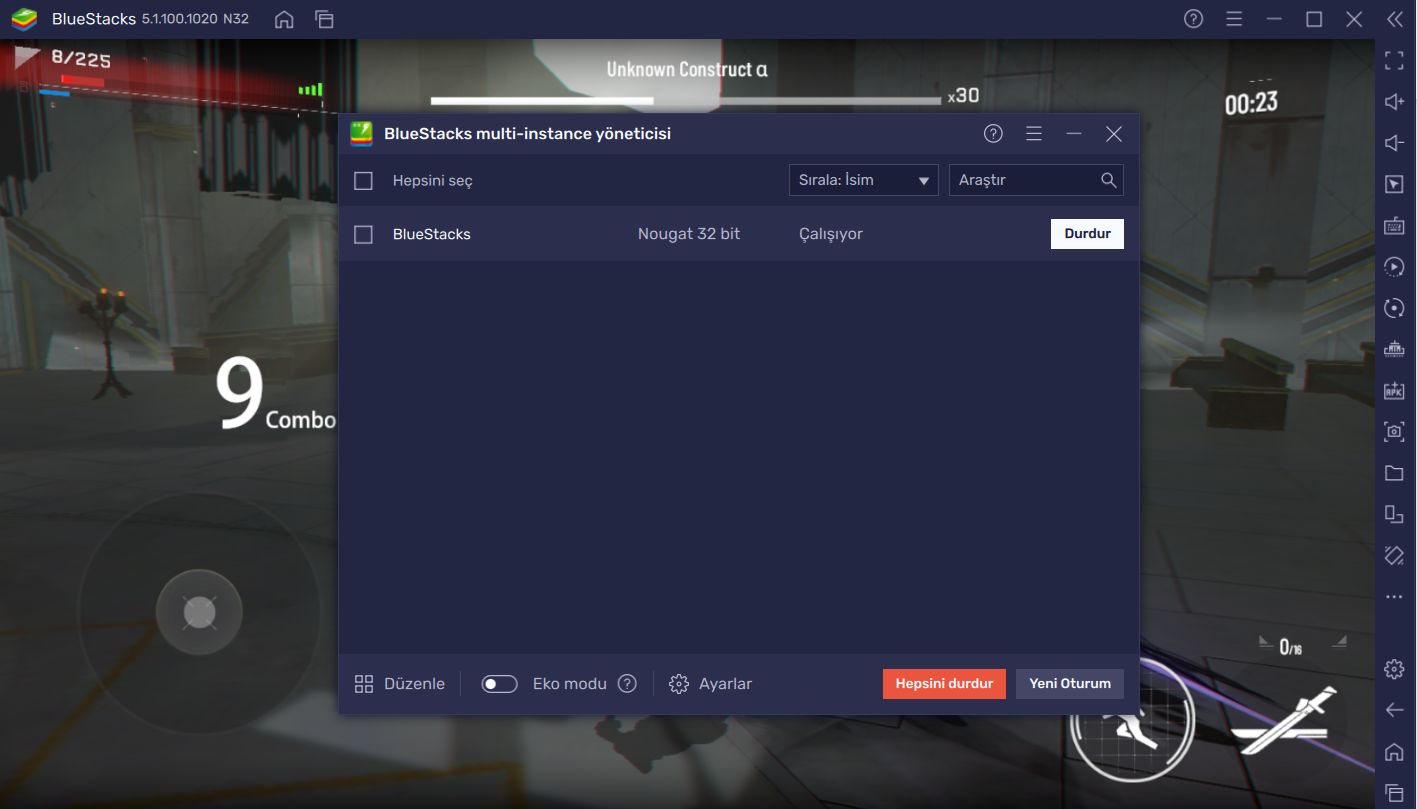Open sync operations icon in sidebar

click(x=1394, y=308)
